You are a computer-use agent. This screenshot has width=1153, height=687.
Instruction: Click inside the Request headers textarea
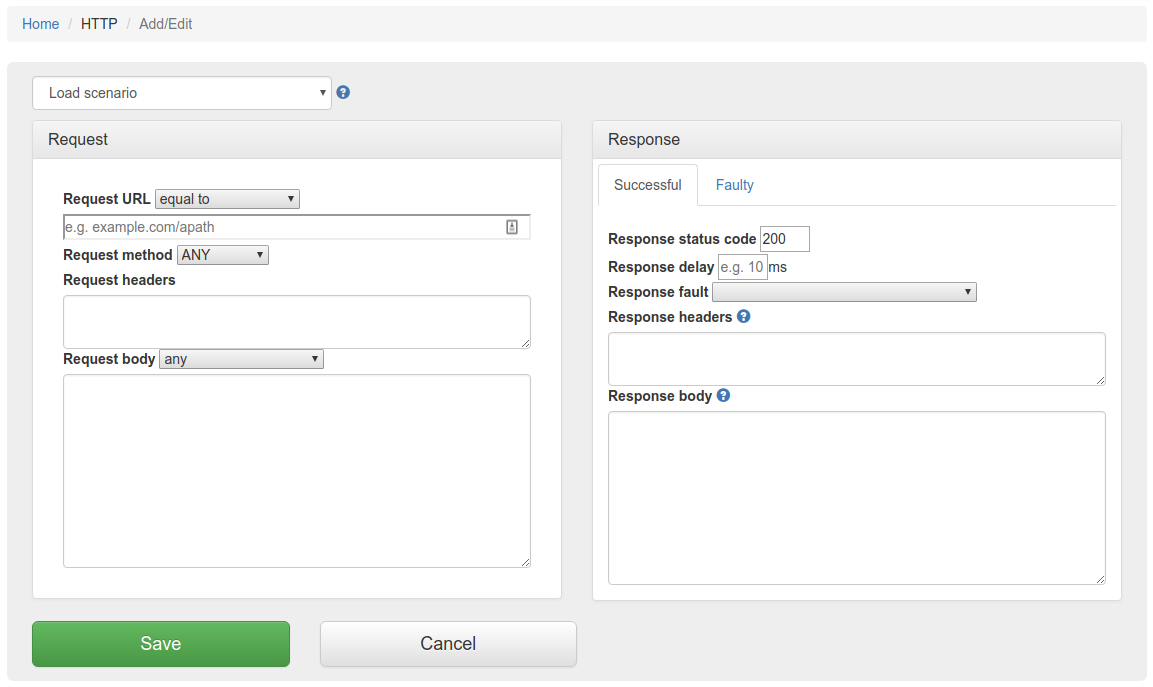[296, 321]
